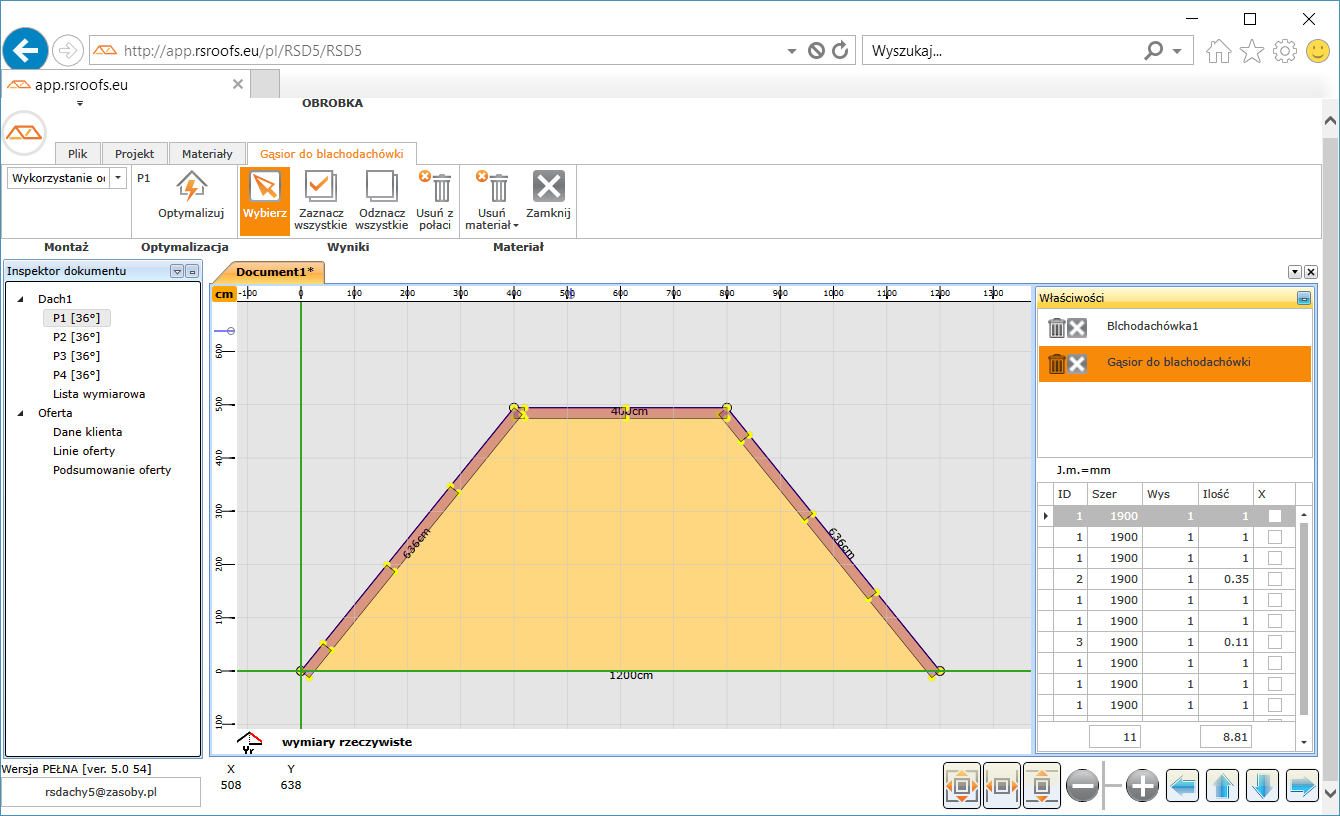Tick the X checkbox for the 0.11 row

click(x=1274, y=642)
